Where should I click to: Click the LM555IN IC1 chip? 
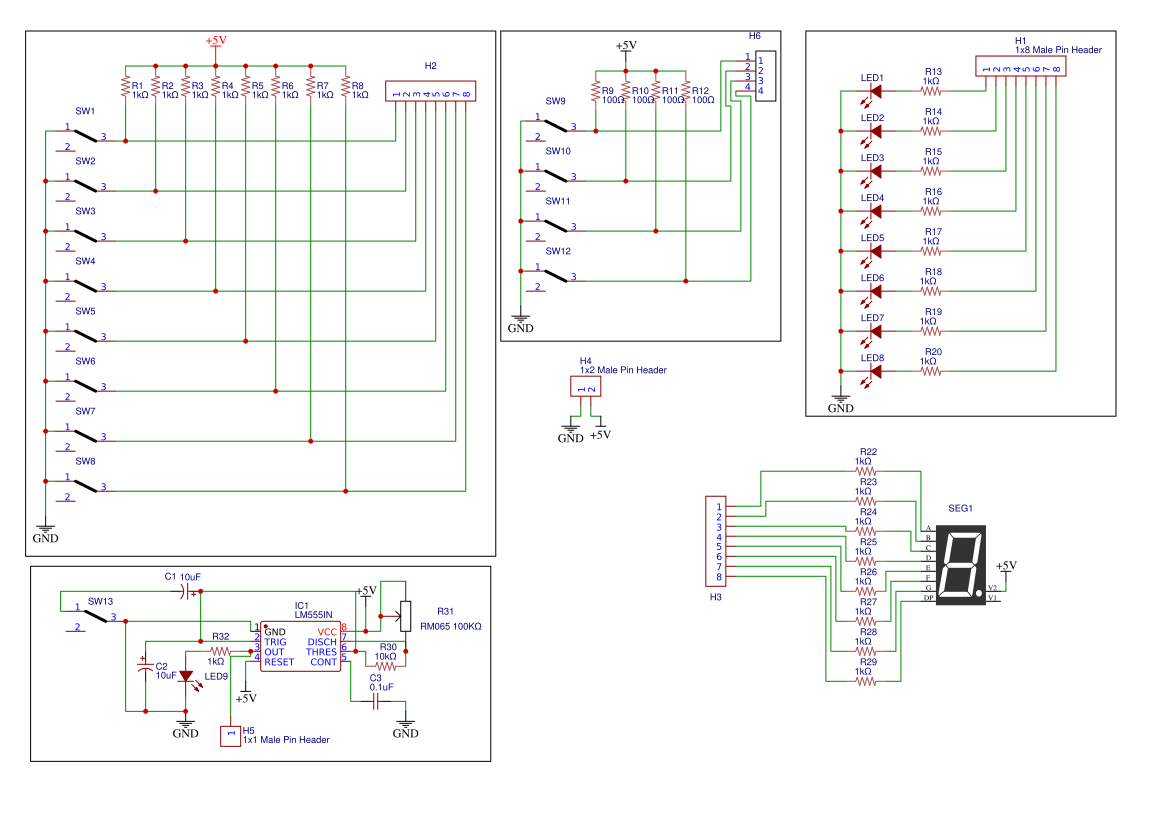[300, 646]
